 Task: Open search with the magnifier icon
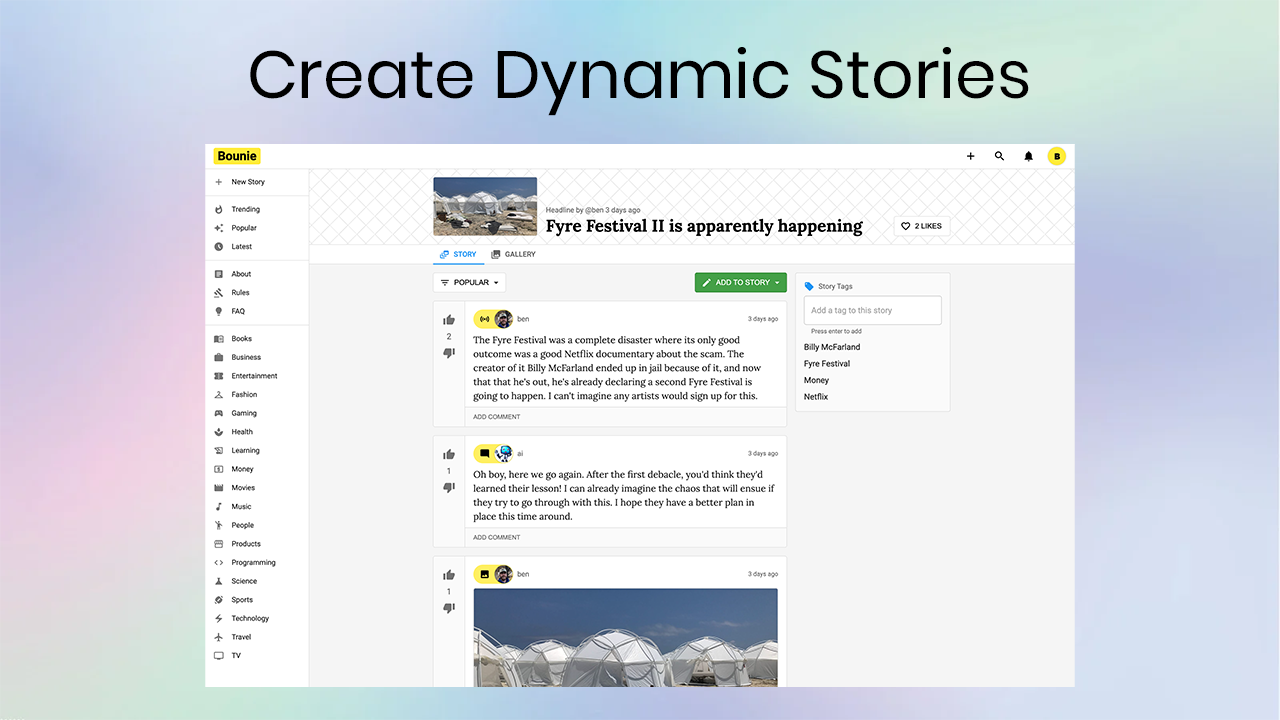coord(999,156)
